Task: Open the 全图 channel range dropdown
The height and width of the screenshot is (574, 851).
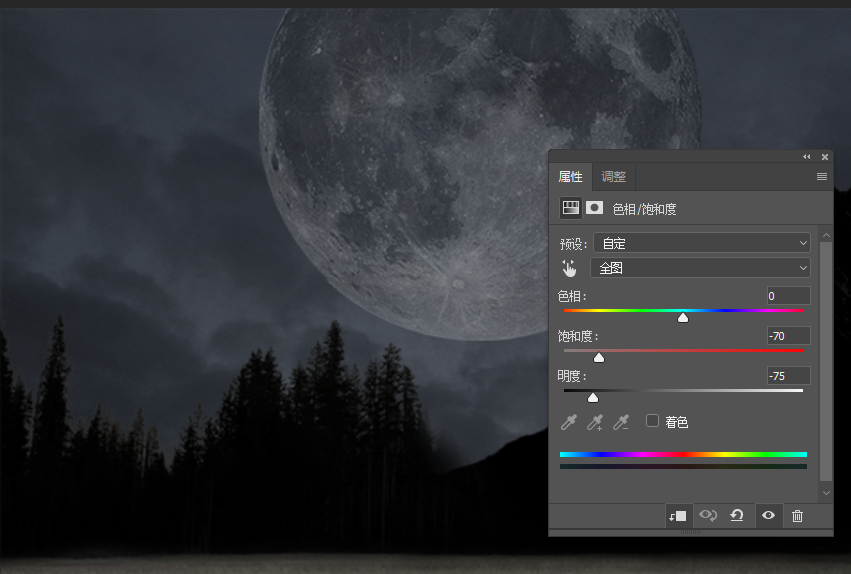Action: pos(700,268)
